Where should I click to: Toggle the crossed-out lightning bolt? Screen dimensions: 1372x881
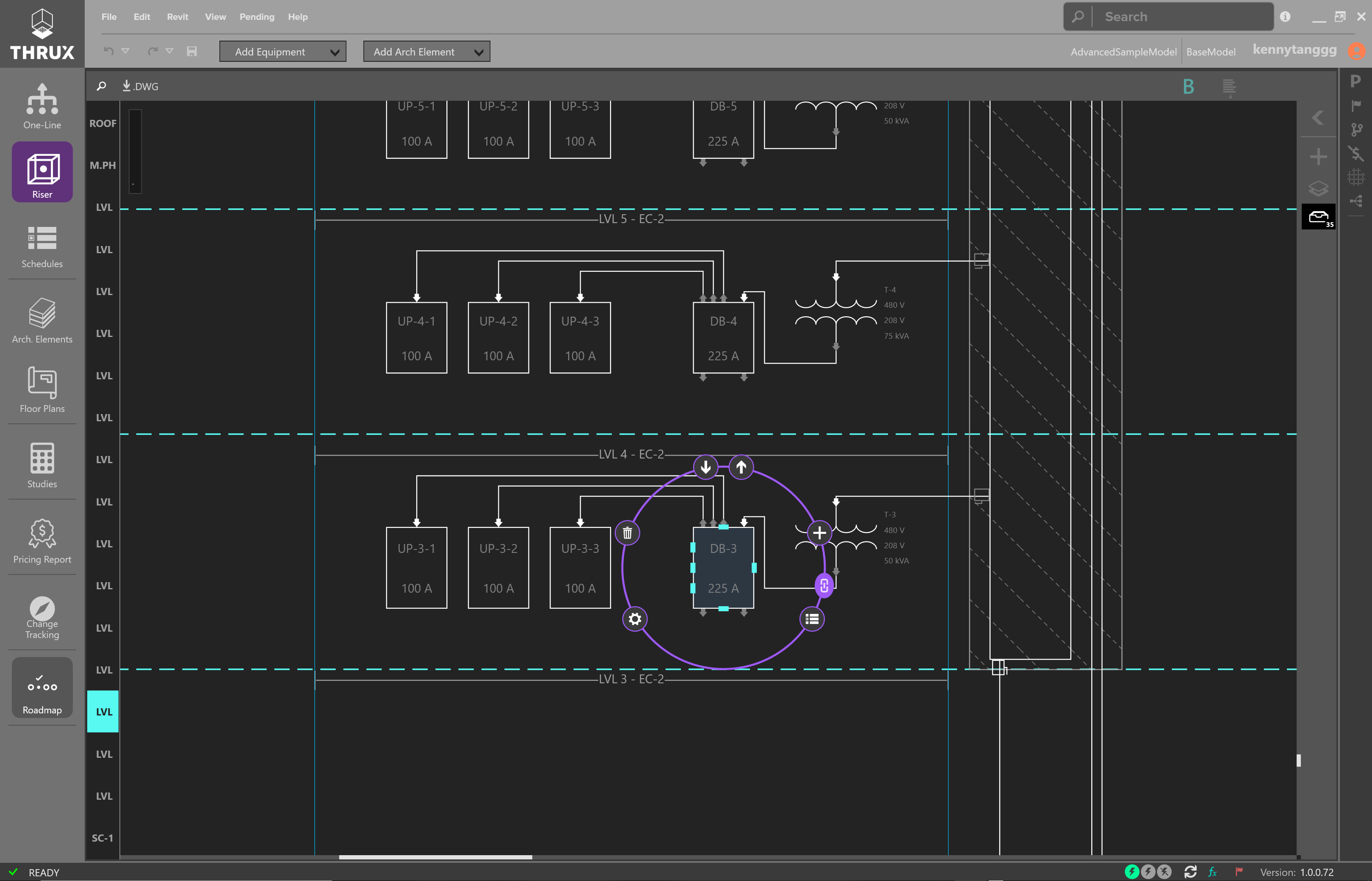click(x=1165, y=872)
